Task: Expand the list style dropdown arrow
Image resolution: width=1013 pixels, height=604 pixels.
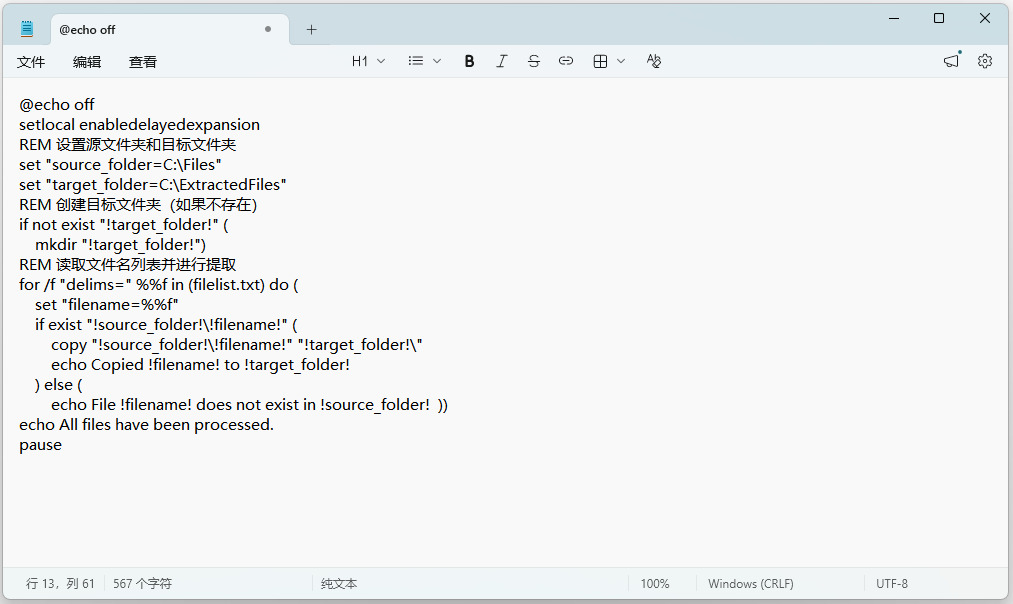Action: [437, 61]
